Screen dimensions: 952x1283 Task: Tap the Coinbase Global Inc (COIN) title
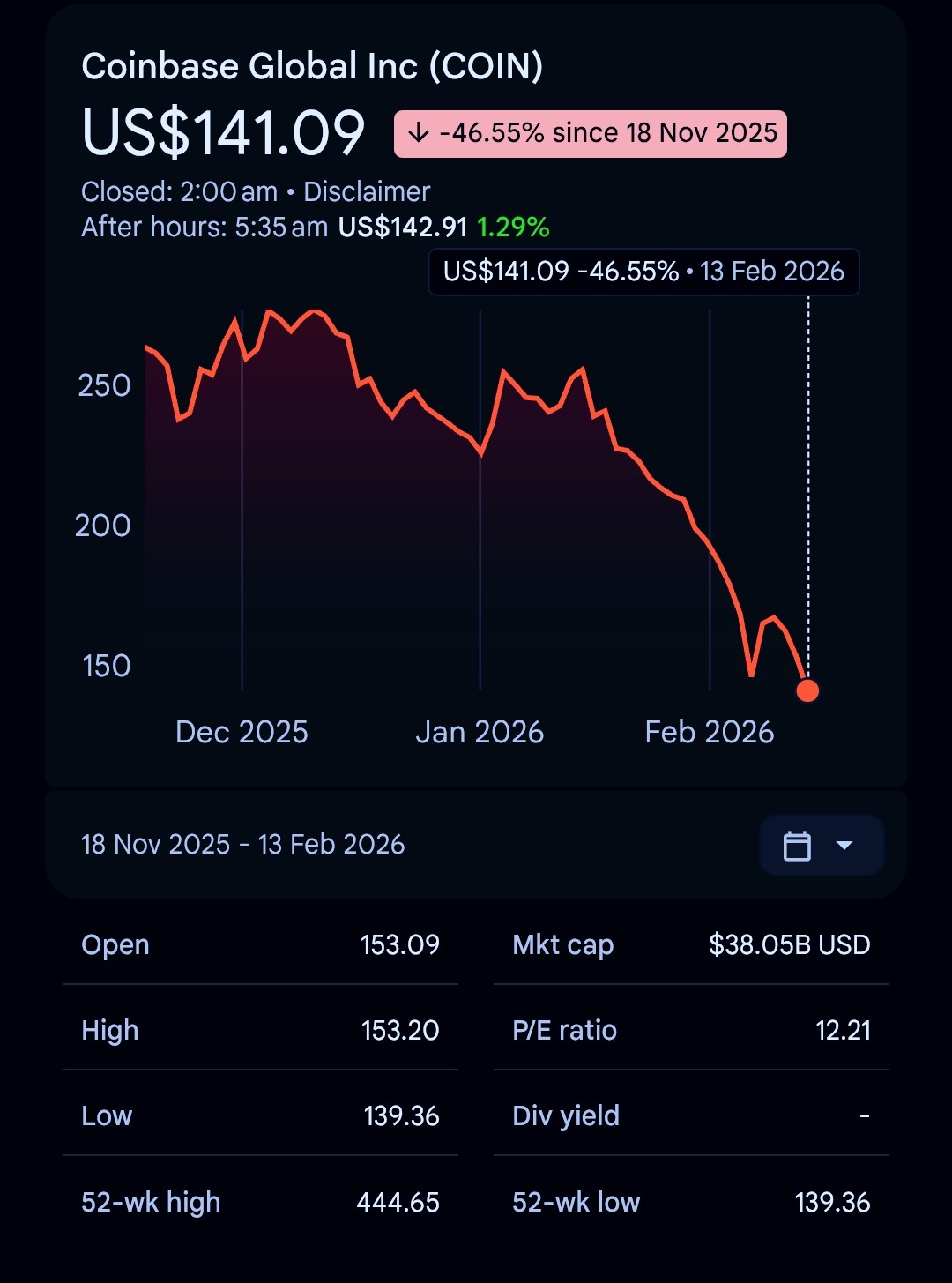[x=312, y=66]
